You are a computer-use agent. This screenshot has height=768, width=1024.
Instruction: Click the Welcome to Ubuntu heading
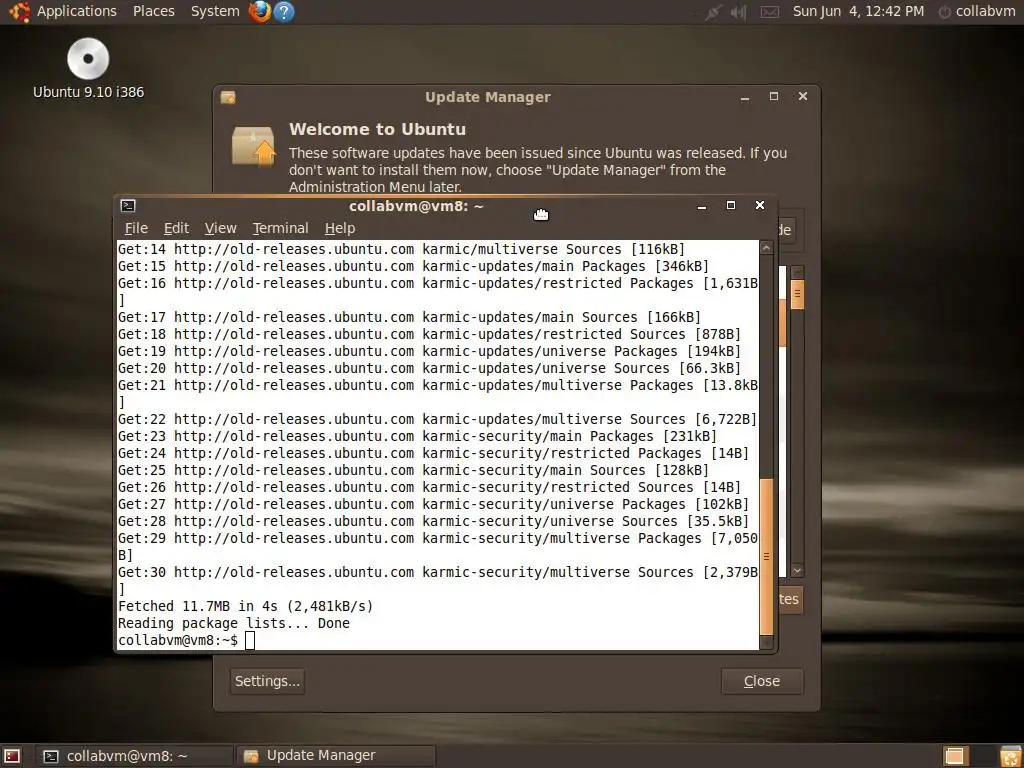(x=377, y=129)
